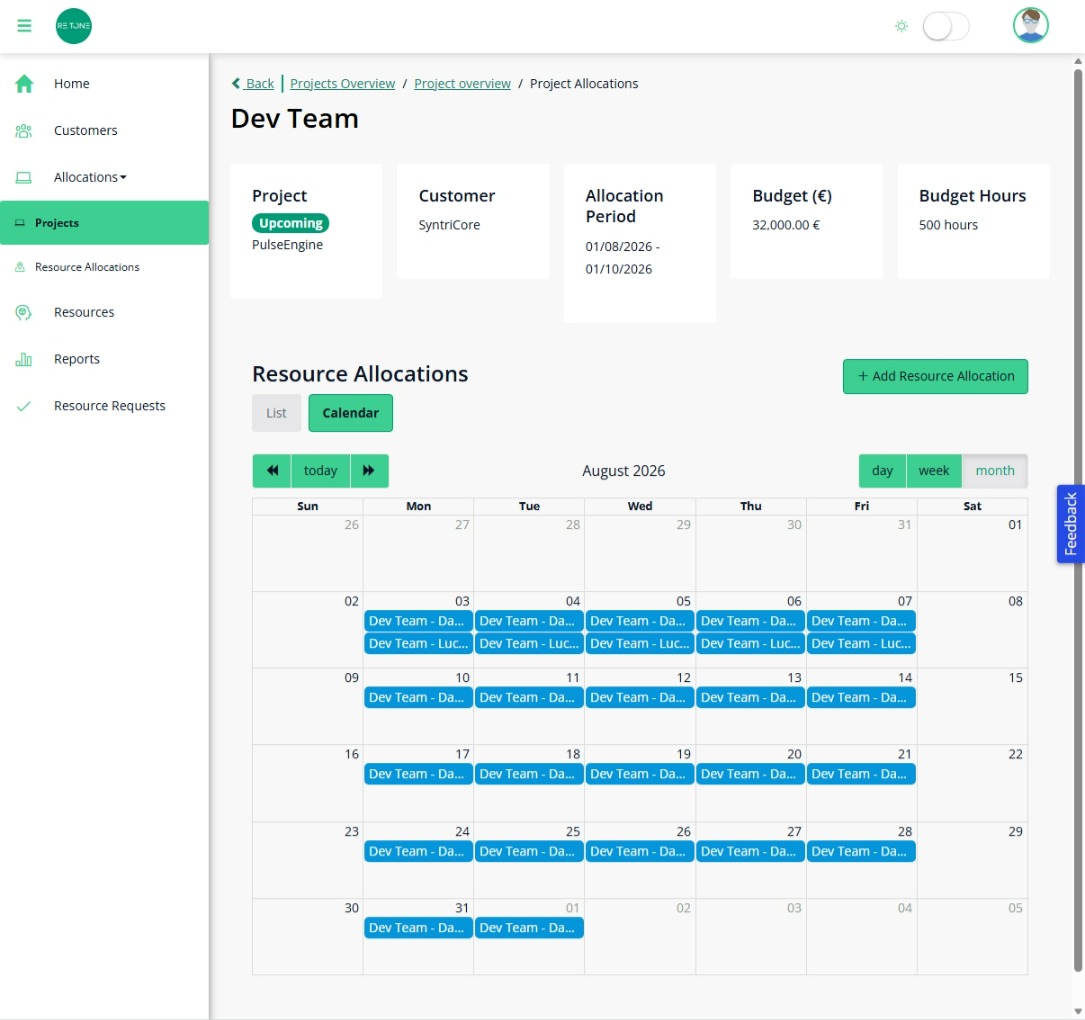Viewport: 1085px width, 1020px height.
Task: Open Dev Team - Da... event on Aug 14
Action: pos(861,698)
